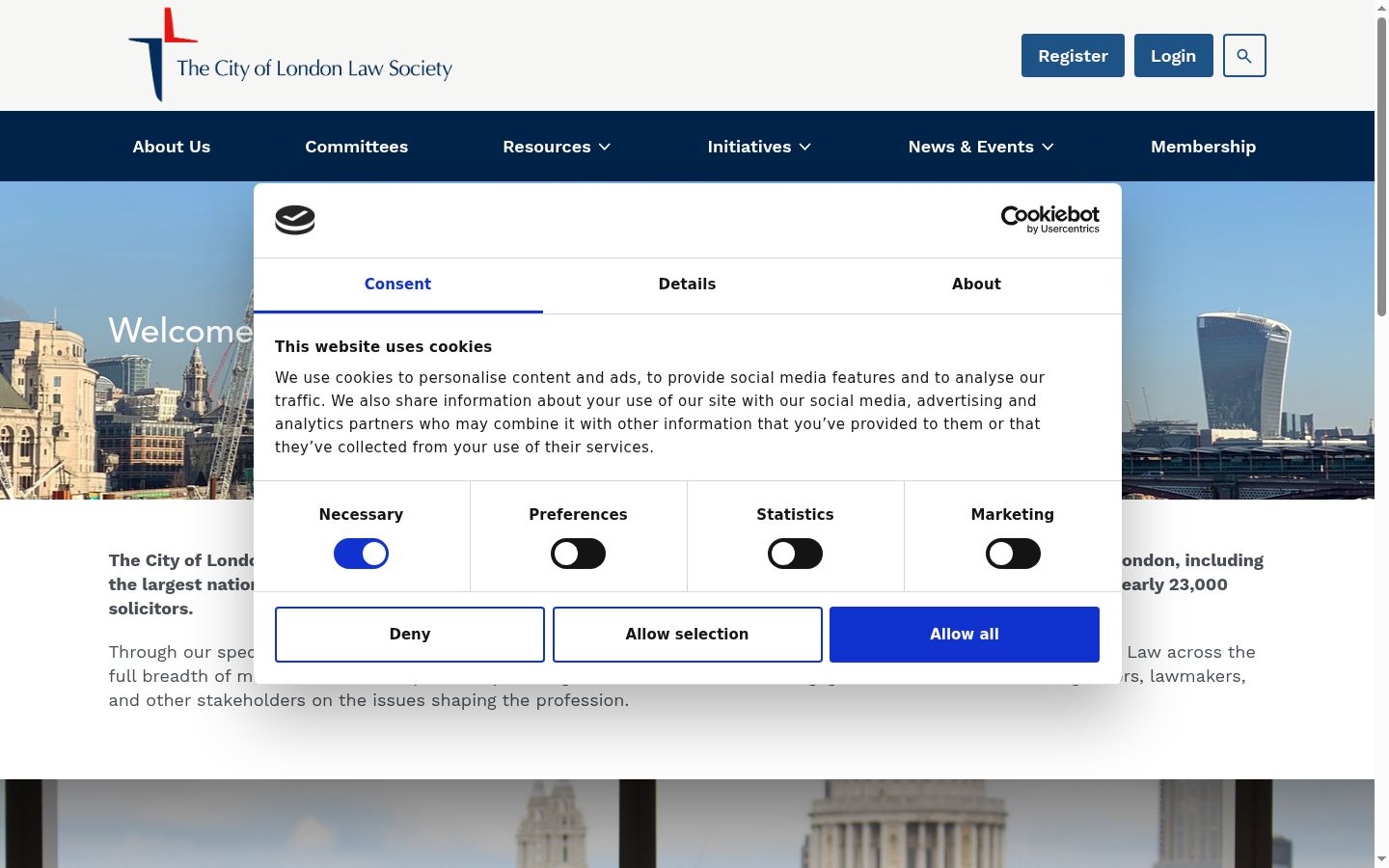
Task: Click the 'This website uses cookies' heading
Action: [x=383, y=347]
